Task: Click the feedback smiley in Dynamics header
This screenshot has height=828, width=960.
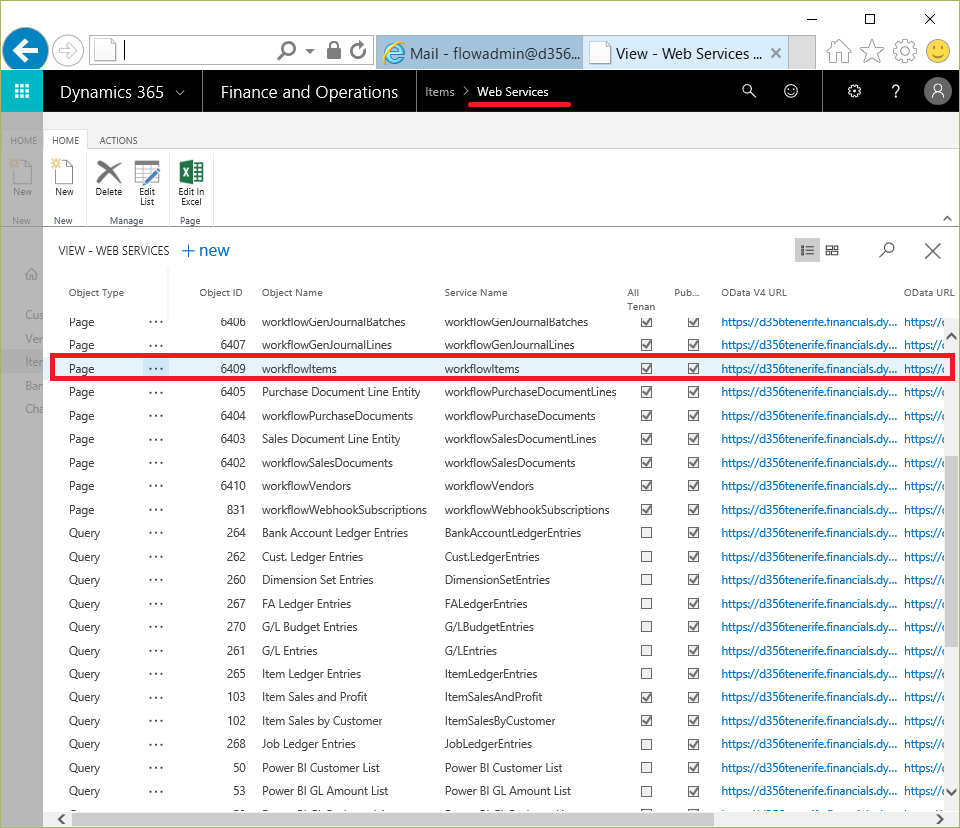Action: click(791, 91)
